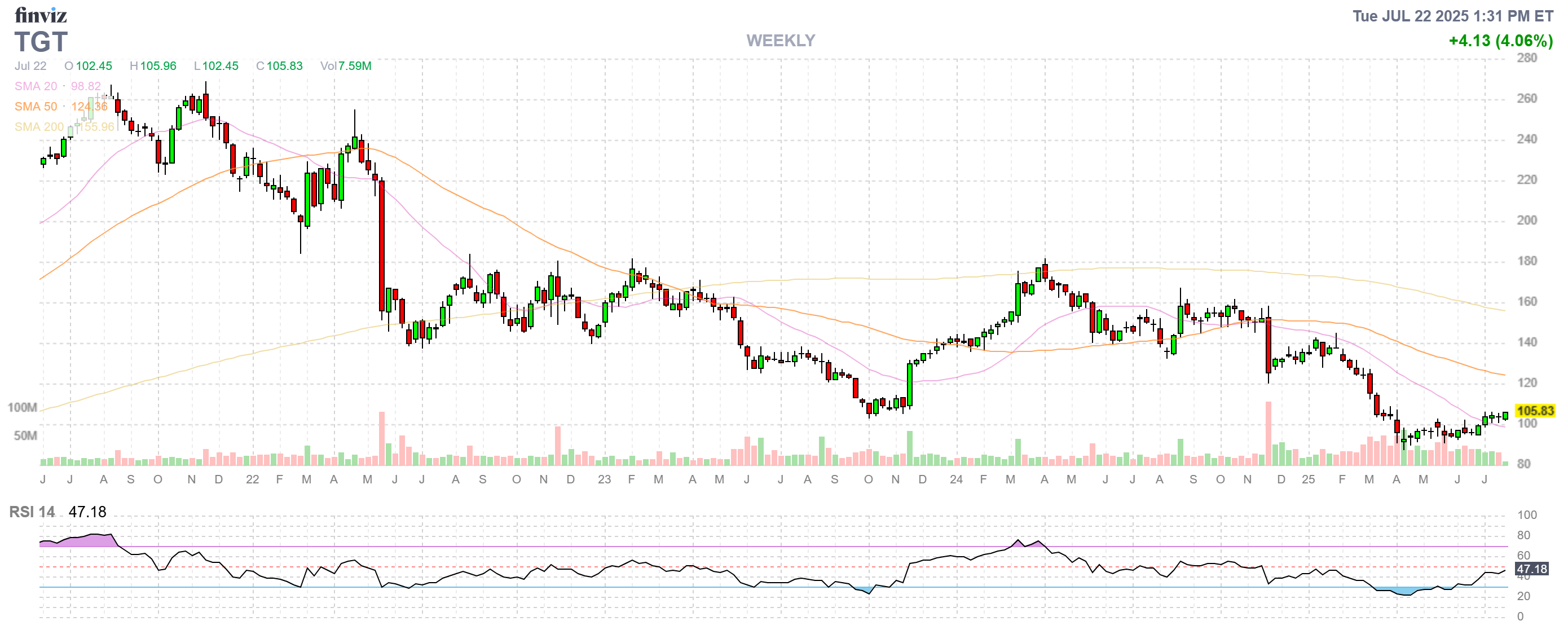Click the Vol 7.59M readout
This screenshot has height=634, width=1568.
pyautogui.click(x=346, y=65)
